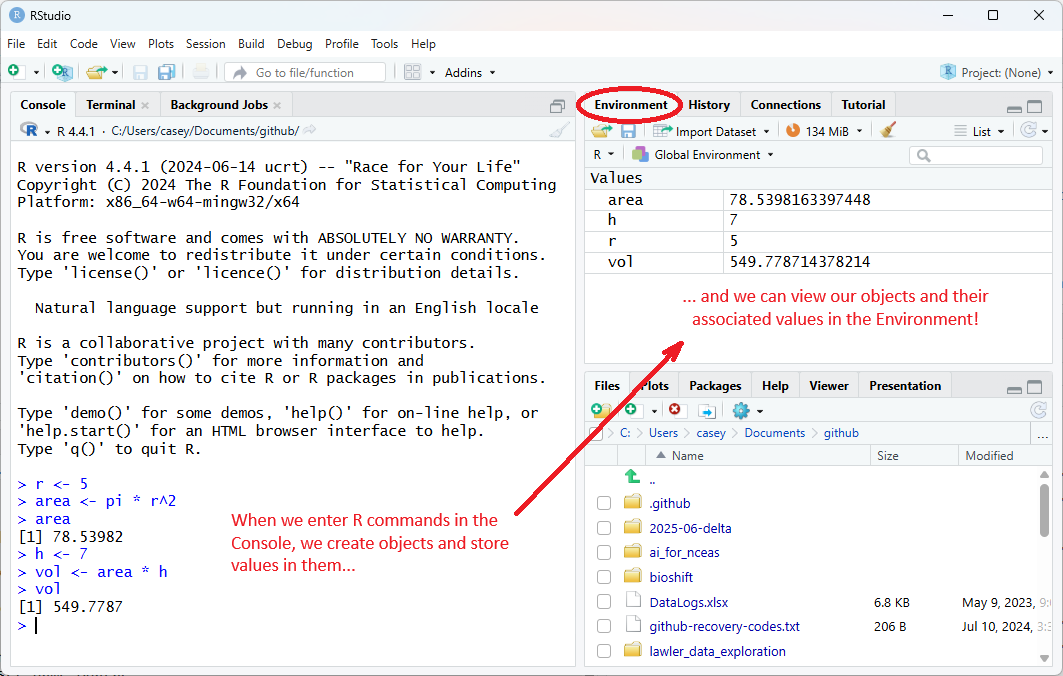Select the .github folder checkbox
Image resolution: width=1063 pixels, height=676 pixels.
tap(604, 503)
